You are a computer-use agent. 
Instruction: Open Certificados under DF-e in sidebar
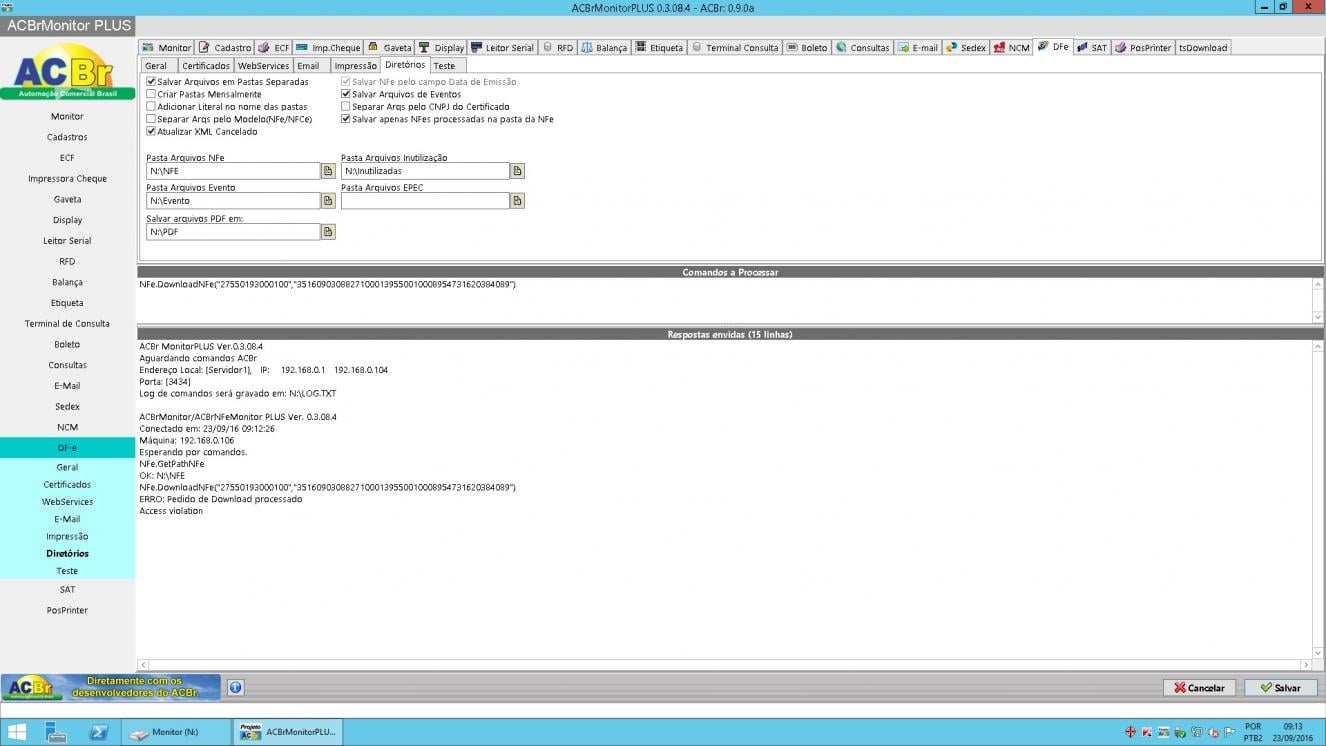pos(67,484)
